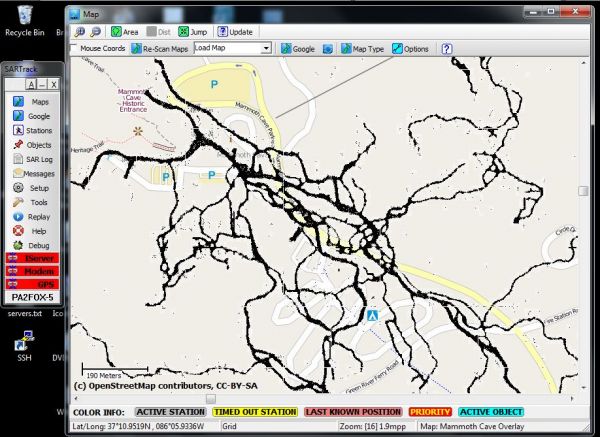Click the zoom in magnifier icon
The height and width of the screenshot is (437, 600).
(x=80, y=32)
